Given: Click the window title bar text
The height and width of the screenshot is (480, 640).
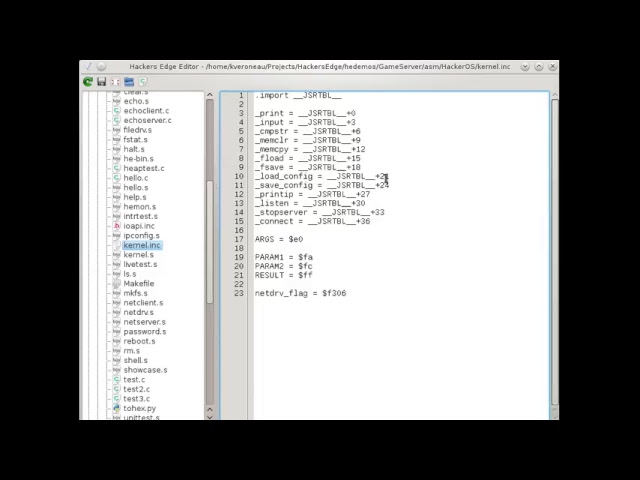Looking at the screenshot, I should [320, 66].
